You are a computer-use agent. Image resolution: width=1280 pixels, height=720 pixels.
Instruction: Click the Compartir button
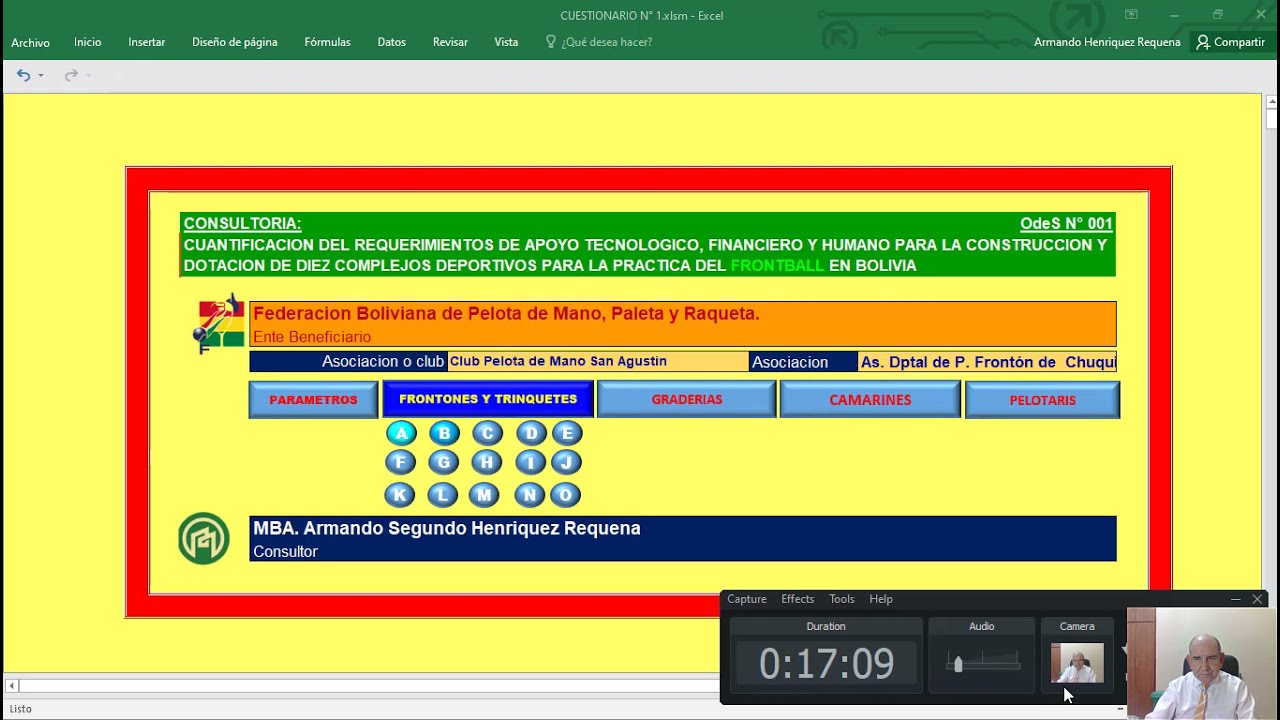coord(1231,42)
